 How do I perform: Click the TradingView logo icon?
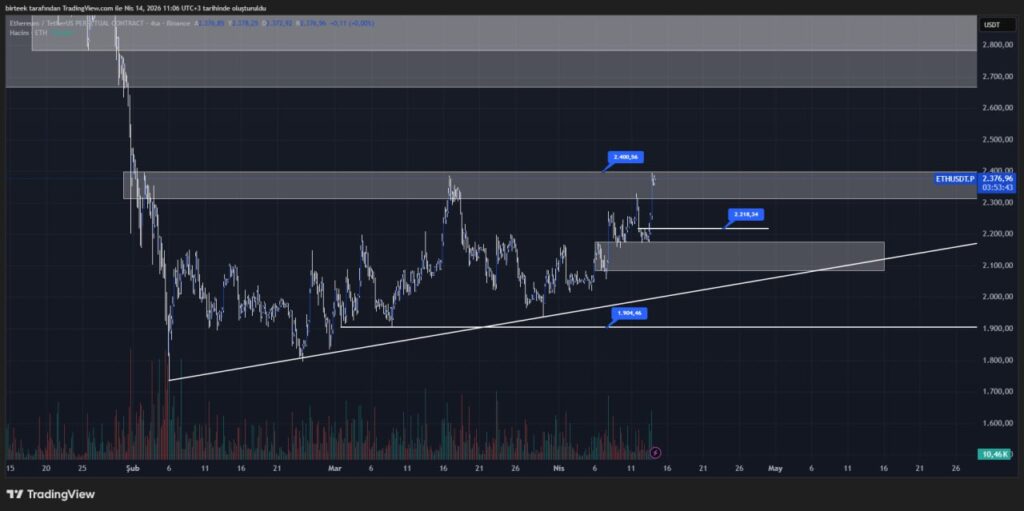tap(15, 494)
